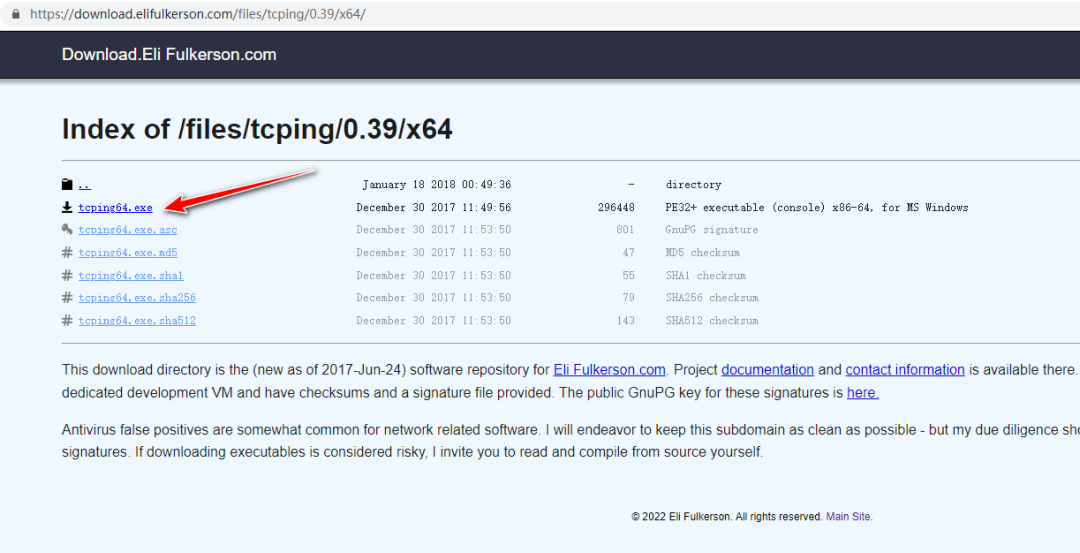
Task: Click the 'SHA512 checksum' description text
Action: coord(712,320)
